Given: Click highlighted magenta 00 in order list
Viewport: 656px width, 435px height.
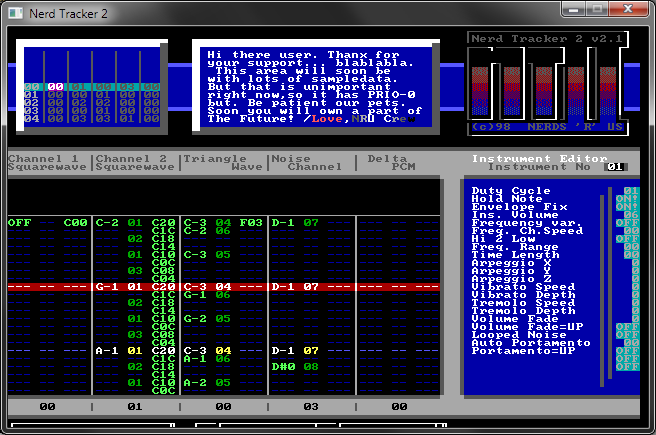Looking at the screenshot, I should pyautogui.click(x=55, y=87).
